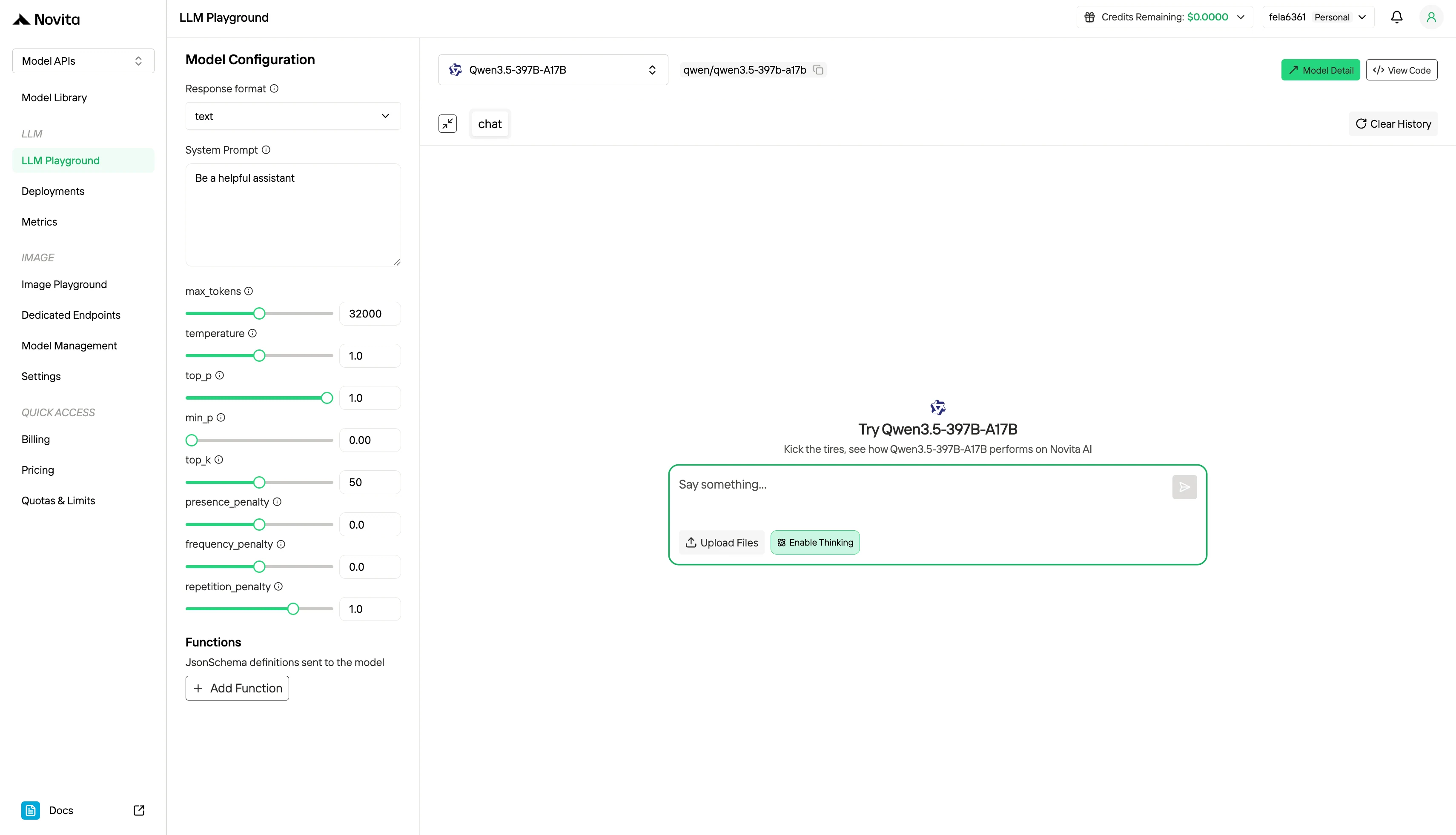Open the Model APIs dropdown
The width and height of the screenshot is (1456, 835).
pos(83,61)
